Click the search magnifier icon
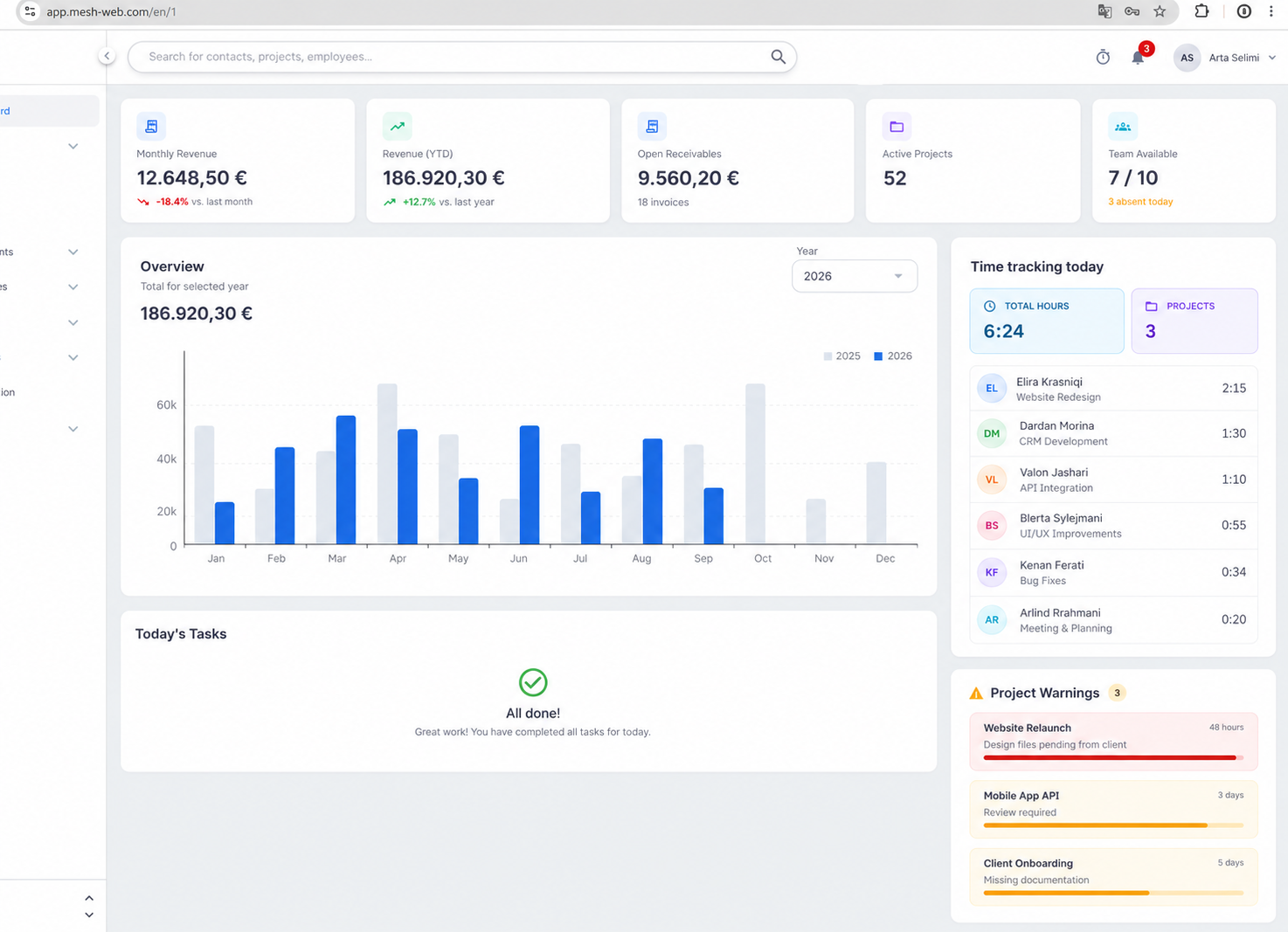This screenshot has height=932, width=1288. (778, 57)
